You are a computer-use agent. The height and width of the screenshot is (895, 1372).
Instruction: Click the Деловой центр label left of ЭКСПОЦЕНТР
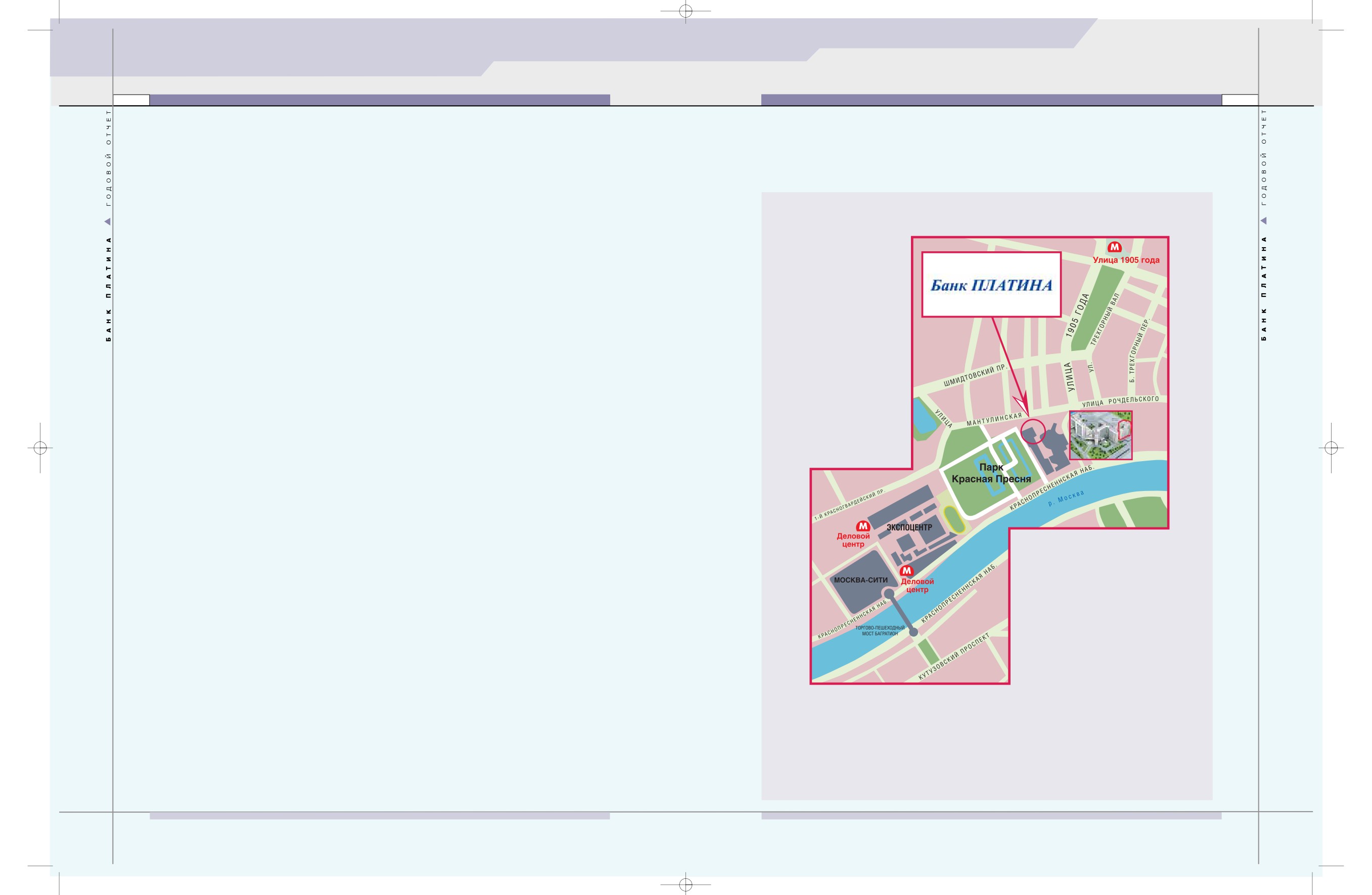(x=853, y=541)
